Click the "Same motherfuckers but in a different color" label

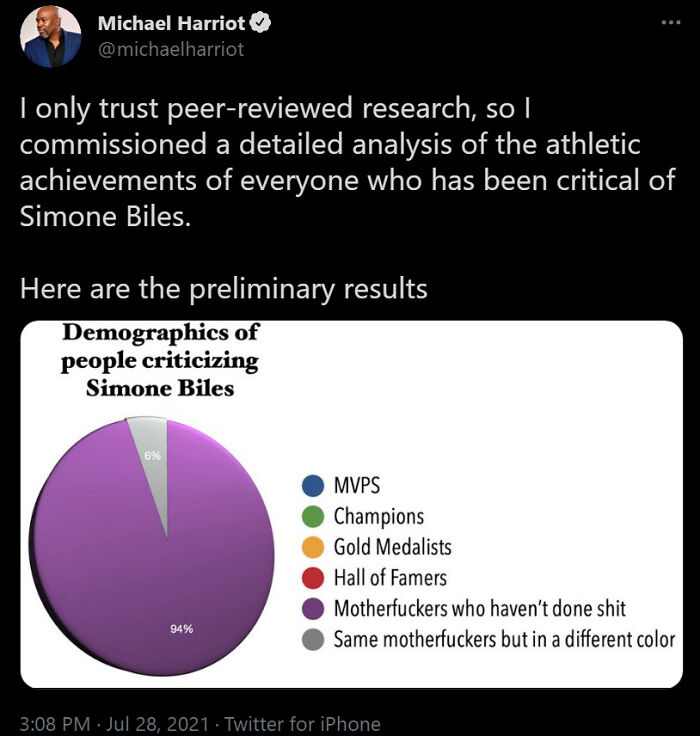pos(504,638)
